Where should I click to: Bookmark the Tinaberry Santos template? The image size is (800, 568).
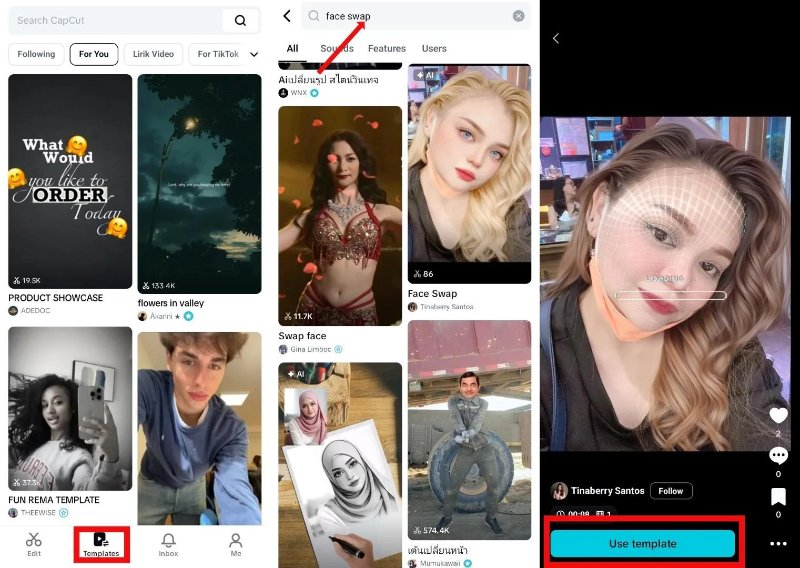[778, 497]
